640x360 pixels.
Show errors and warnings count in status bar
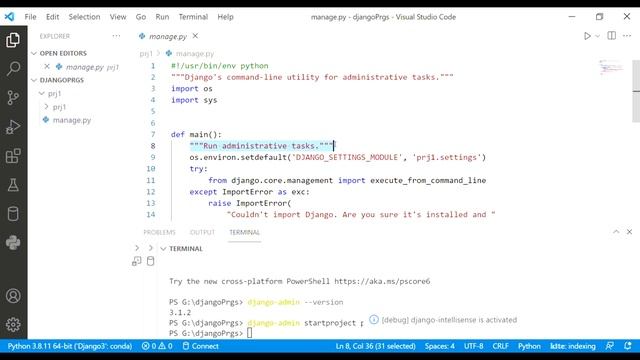[157, 346]
